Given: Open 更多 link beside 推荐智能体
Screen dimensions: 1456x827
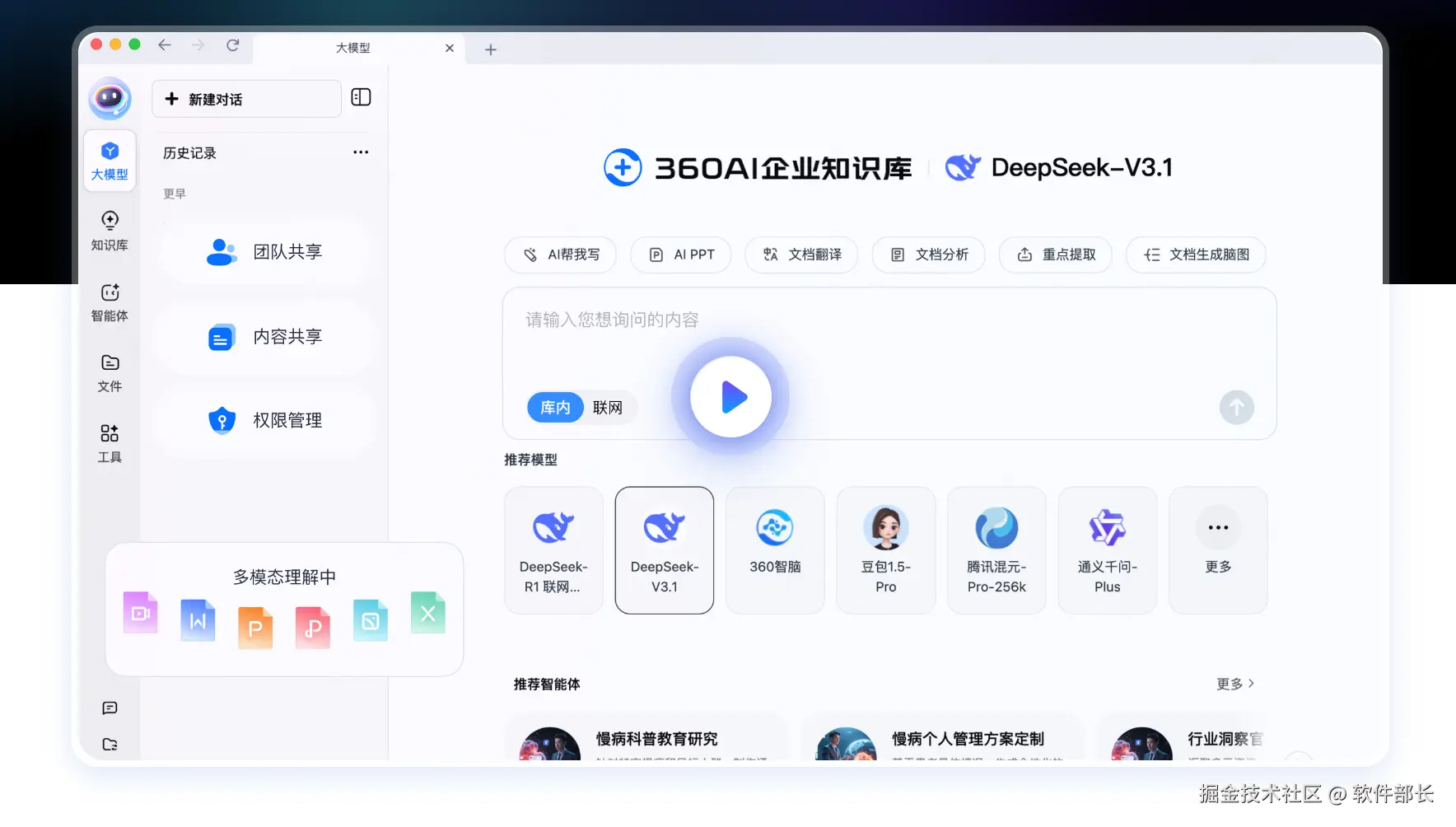Looking at the screenshot, I should 1235,684.
